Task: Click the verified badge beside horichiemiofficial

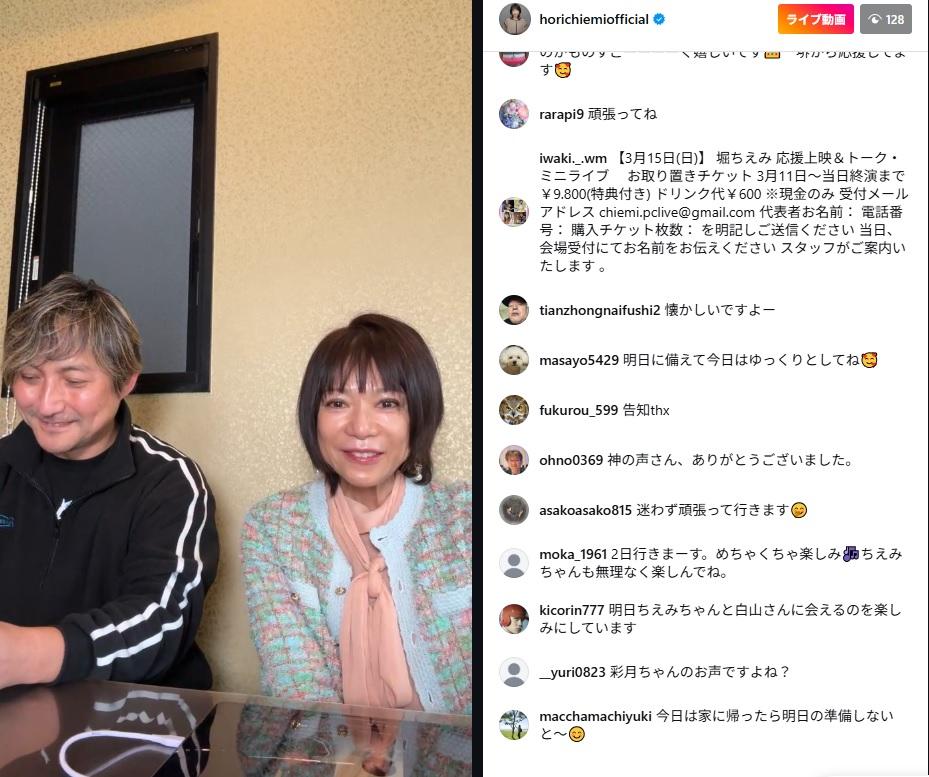Action: click(x=659, y=20)
